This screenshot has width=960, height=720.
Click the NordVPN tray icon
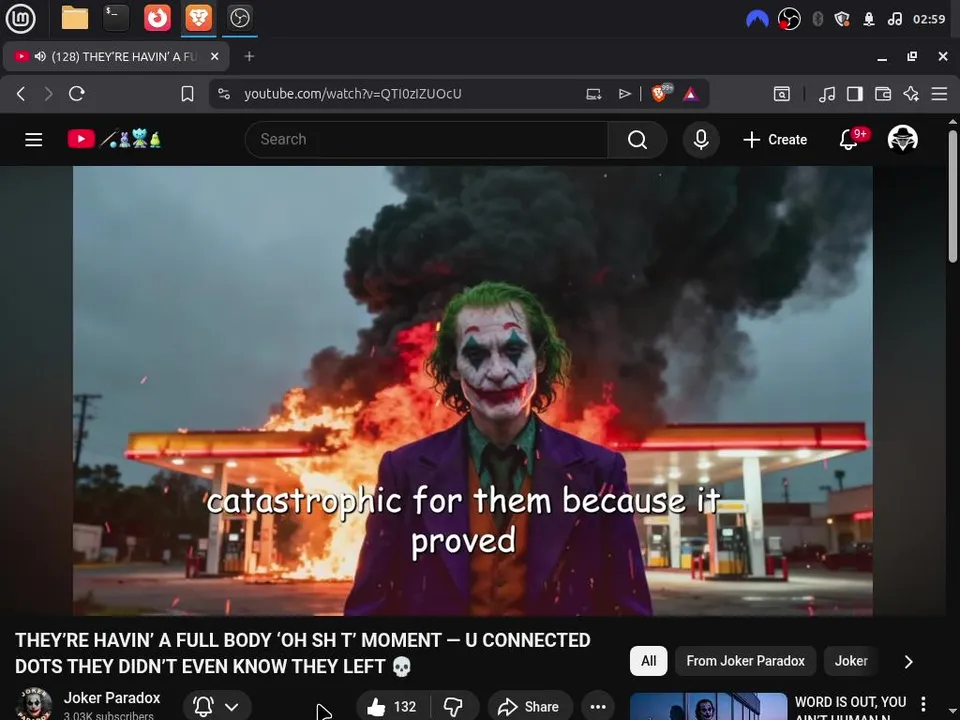pyautogui.click(x=757, y=19)
